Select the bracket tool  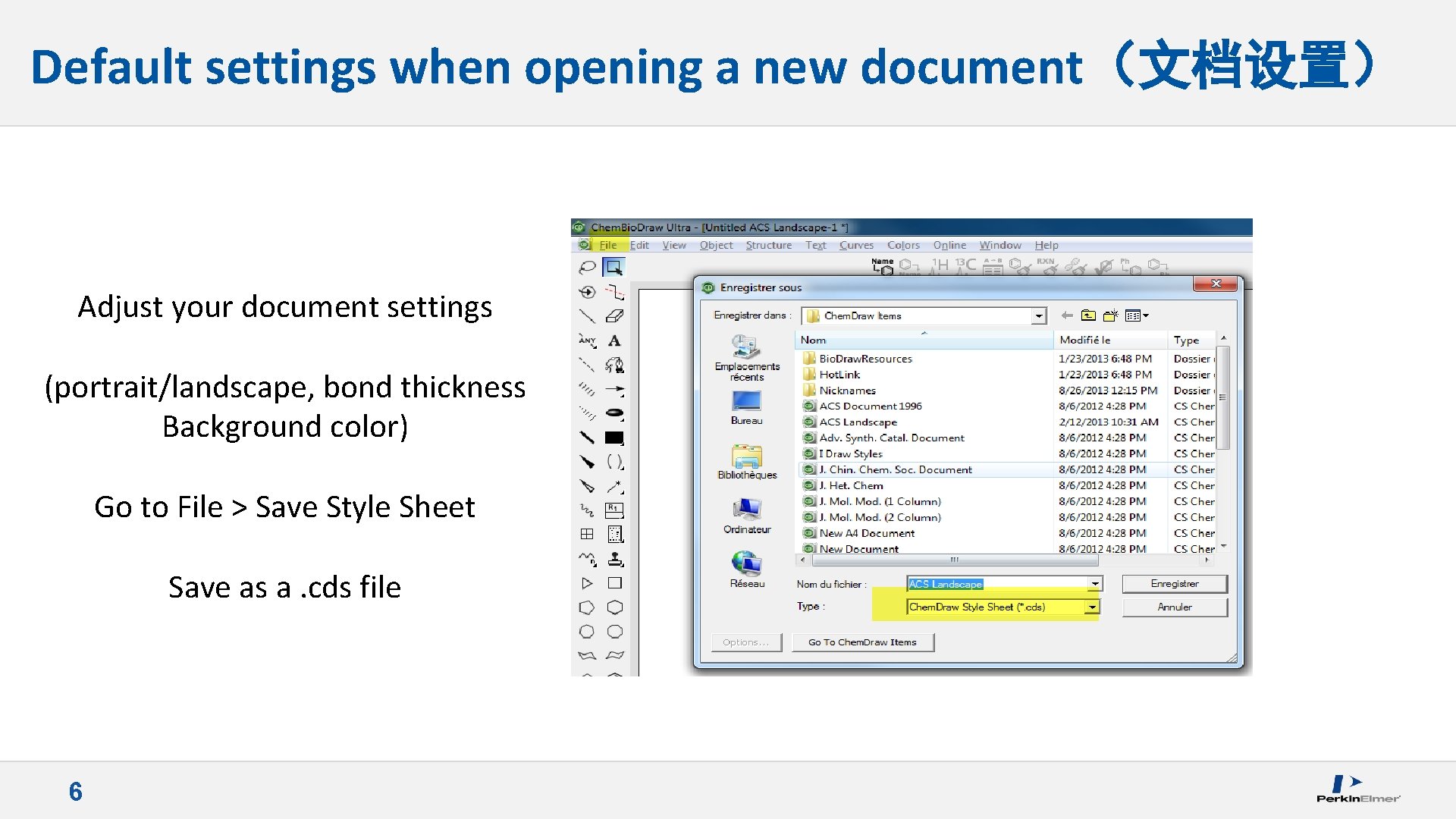pyautogui.click(x=613, y=460)
